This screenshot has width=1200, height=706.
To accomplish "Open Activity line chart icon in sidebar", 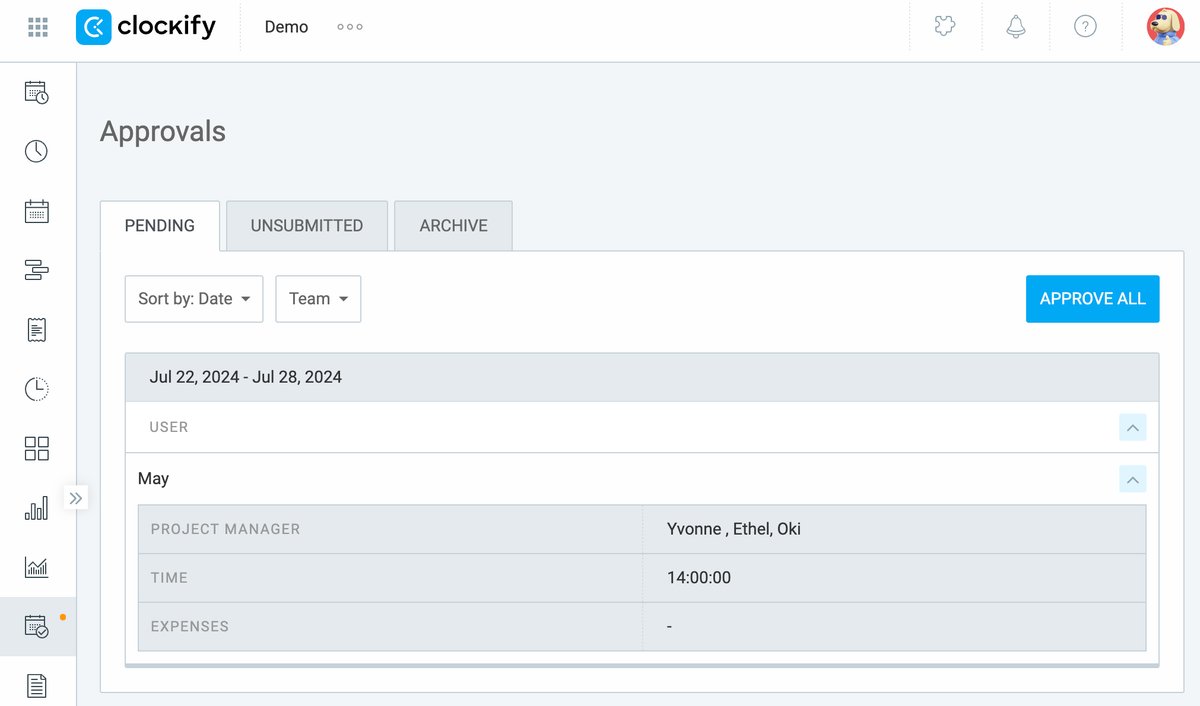I will click(37, 567).
